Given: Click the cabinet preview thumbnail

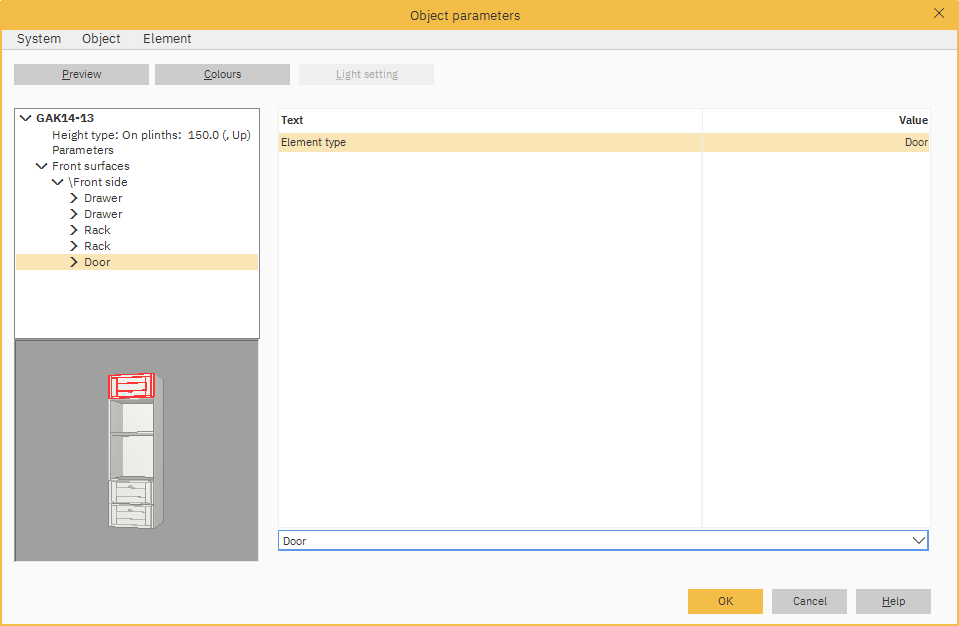Looking at the screenshot, I should (x=136, y=450).
